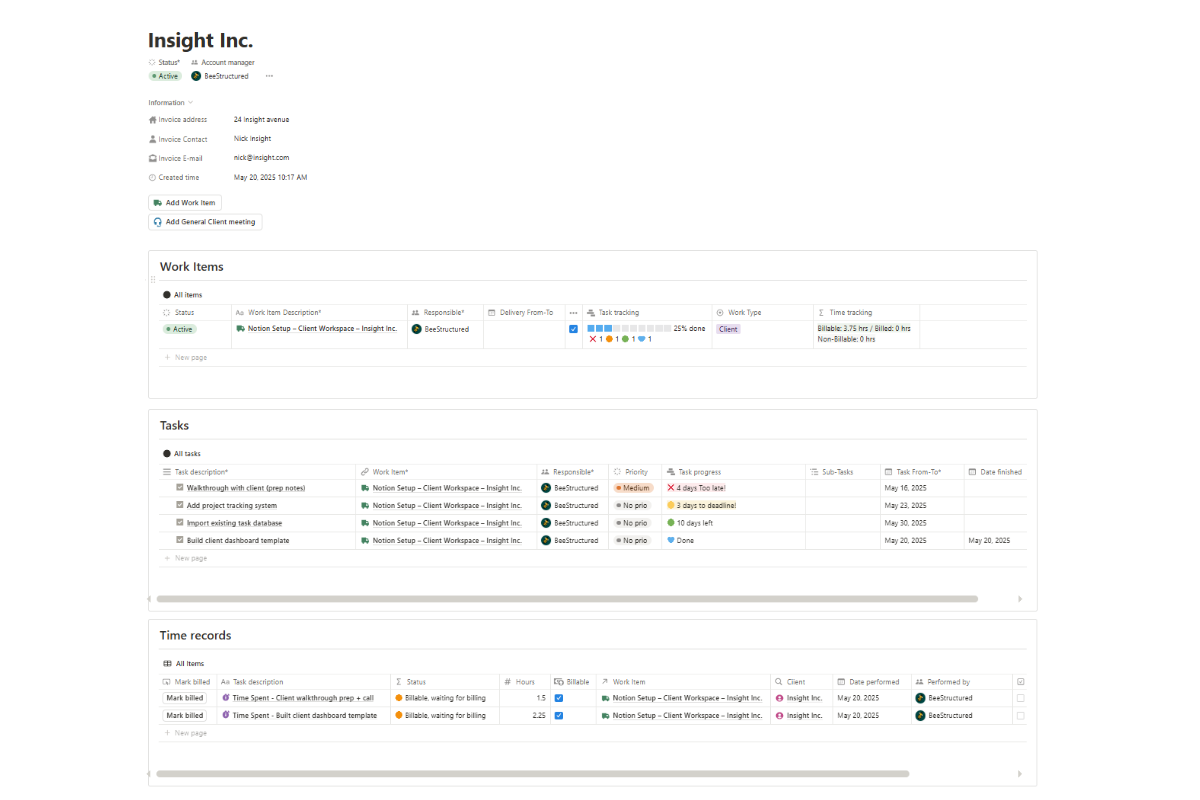Open the three-dots menu beside Account manager
This screenshot has height=800, width=1200.
click(x=269, y=76)
